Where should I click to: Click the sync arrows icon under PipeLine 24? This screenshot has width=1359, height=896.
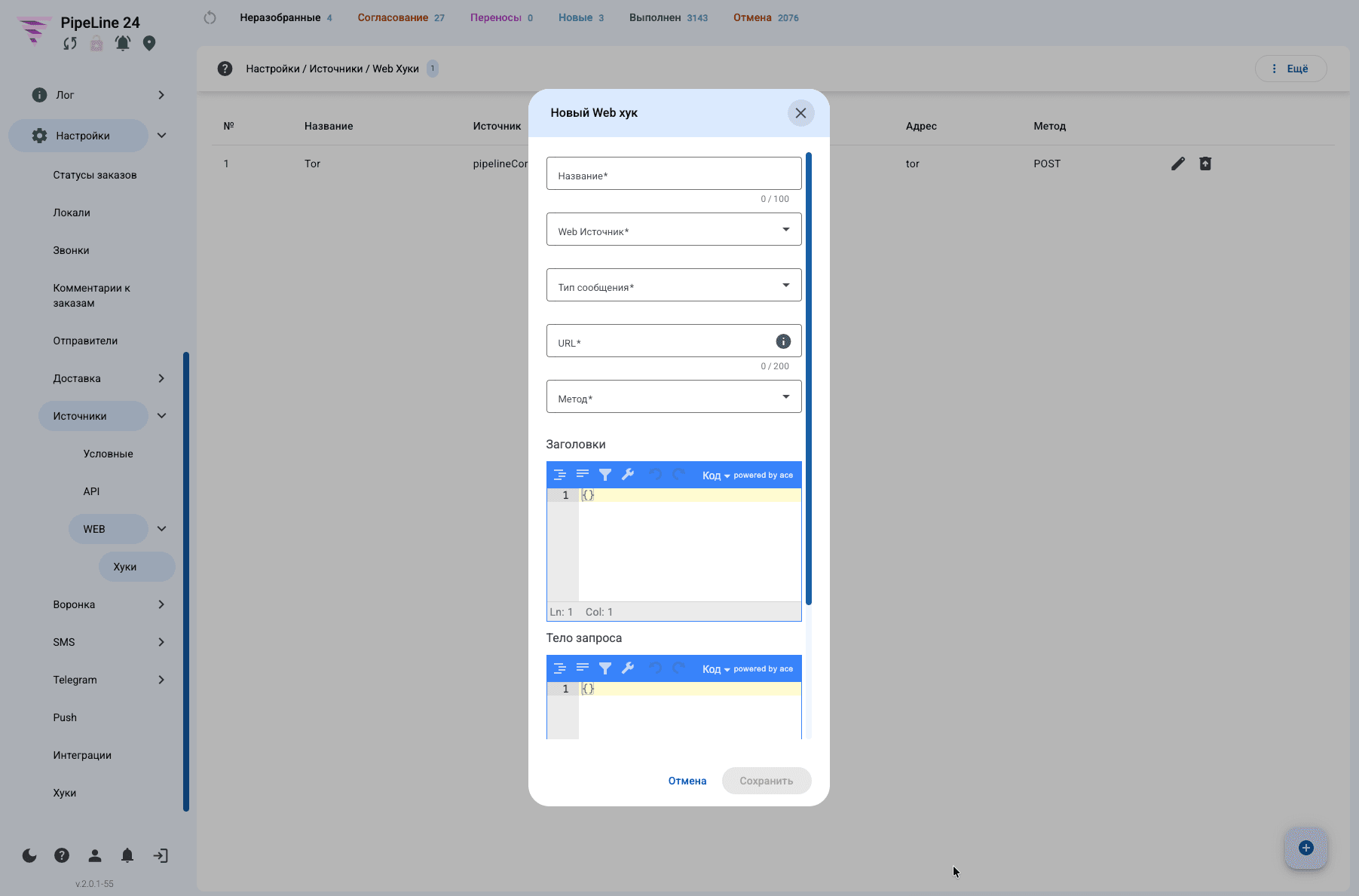pos(70,44)
